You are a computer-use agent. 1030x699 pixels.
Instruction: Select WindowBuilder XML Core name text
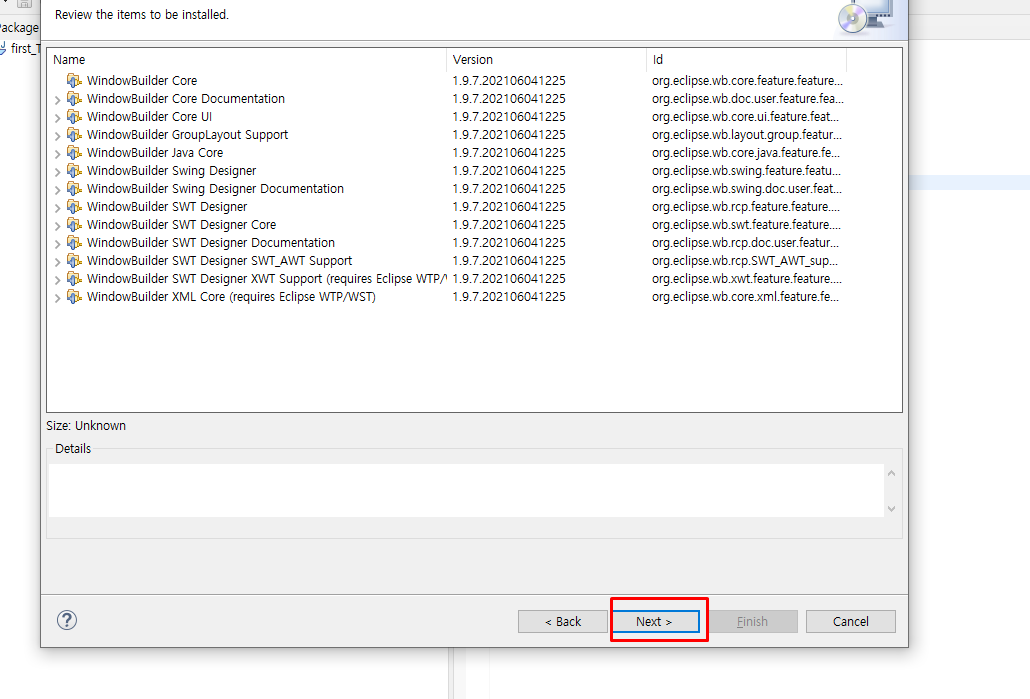[231, 297]
